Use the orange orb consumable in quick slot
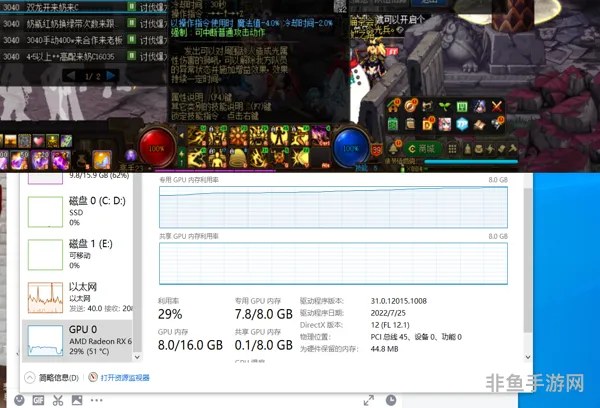Viewport: 600px width, 408px height. tap(101, 160)
